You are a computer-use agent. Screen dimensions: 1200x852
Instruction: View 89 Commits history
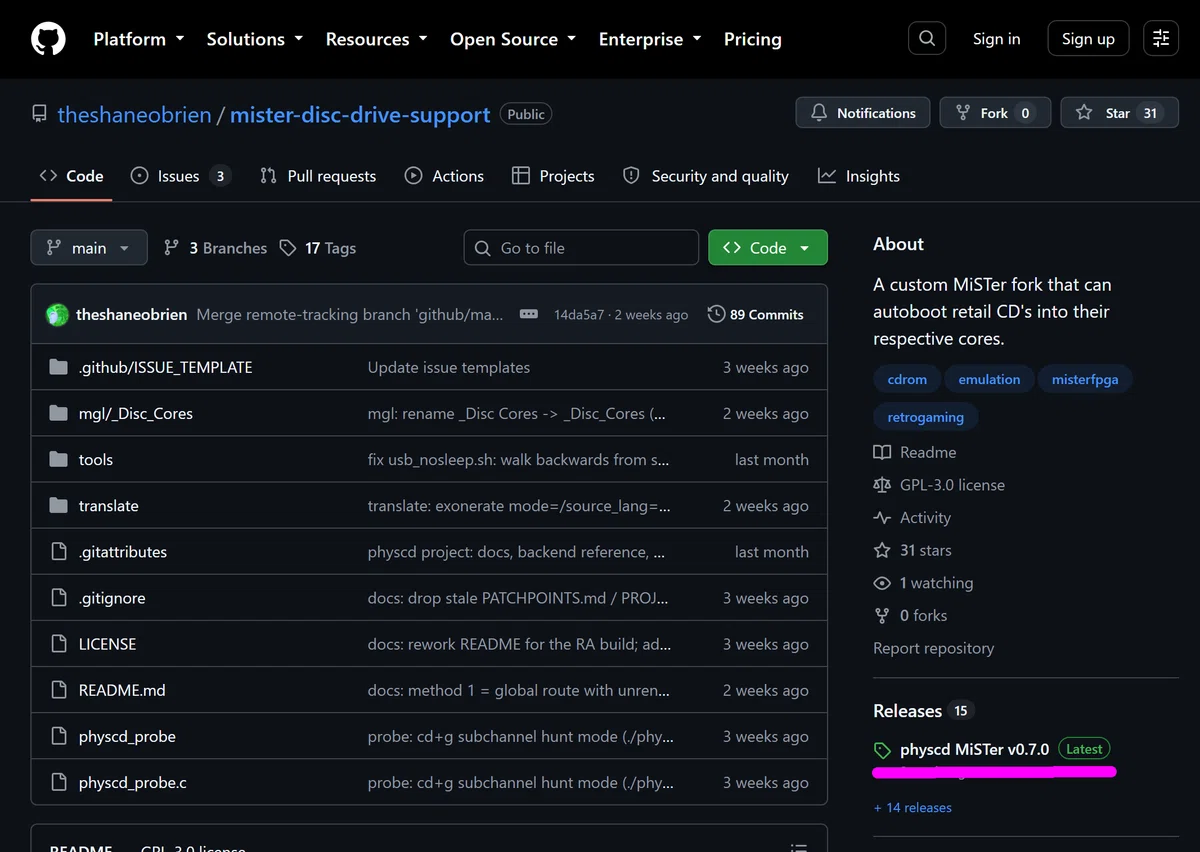[755, 314]
